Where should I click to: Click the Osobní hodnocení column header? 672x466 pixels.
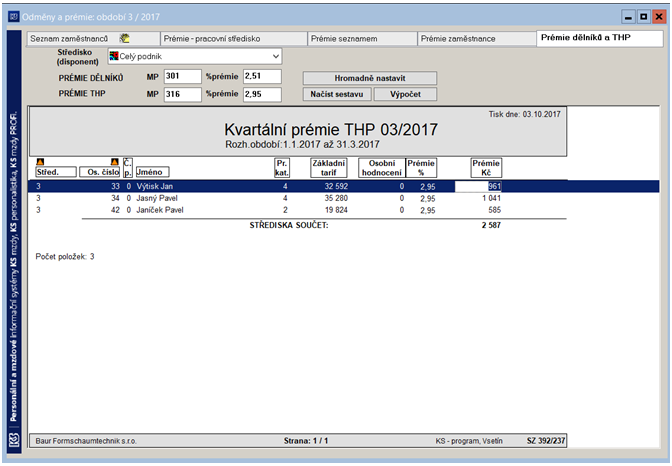382,168
